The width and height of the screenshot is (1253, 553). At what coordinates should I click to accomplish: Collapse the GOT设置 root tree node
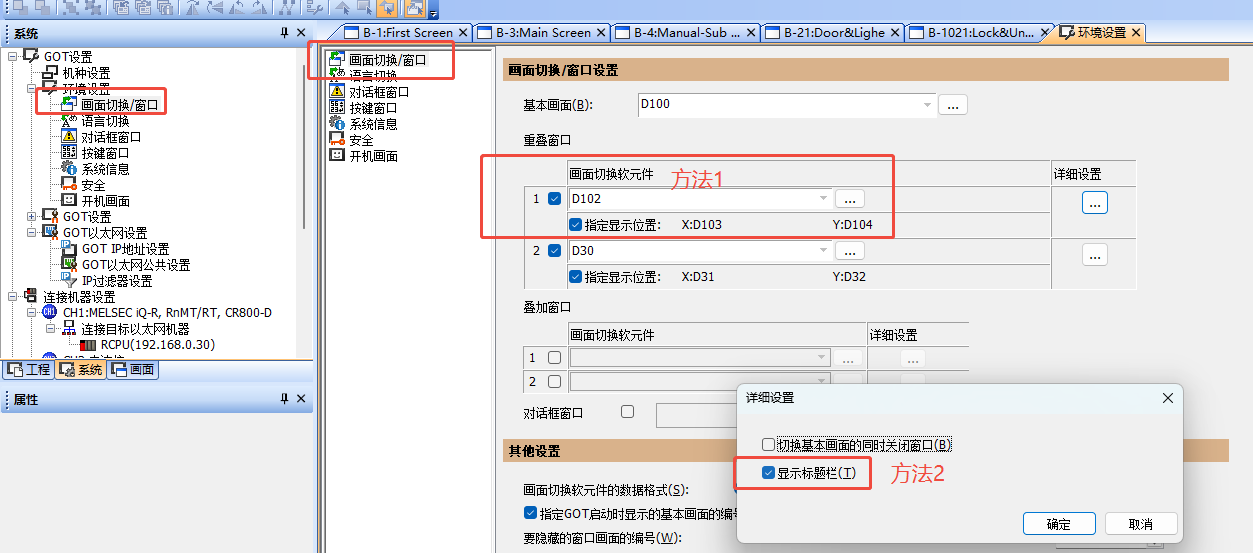pyautogui.click(x=13, y=57)
